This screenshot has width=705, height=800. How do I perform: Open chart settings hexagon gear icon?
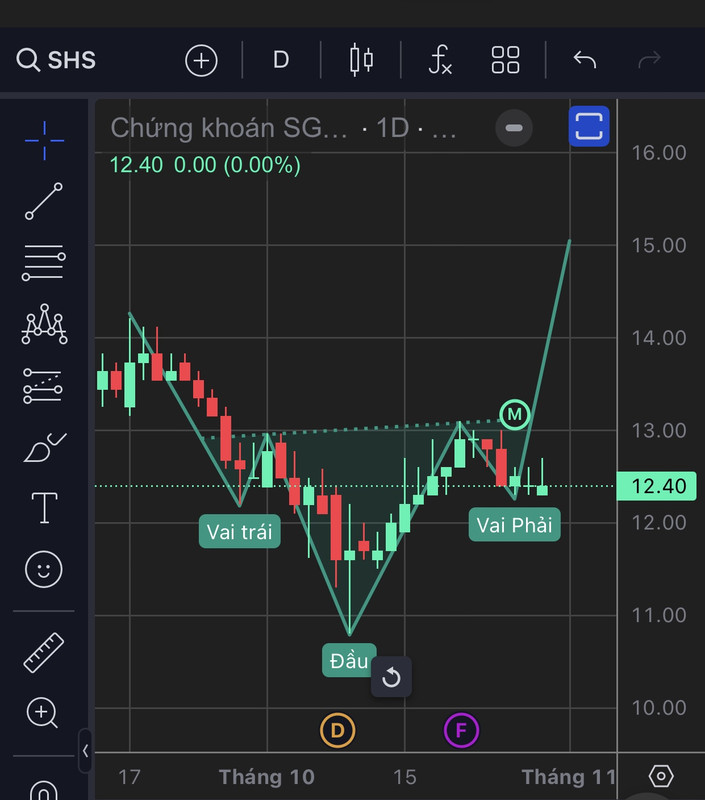pos(661,776)
